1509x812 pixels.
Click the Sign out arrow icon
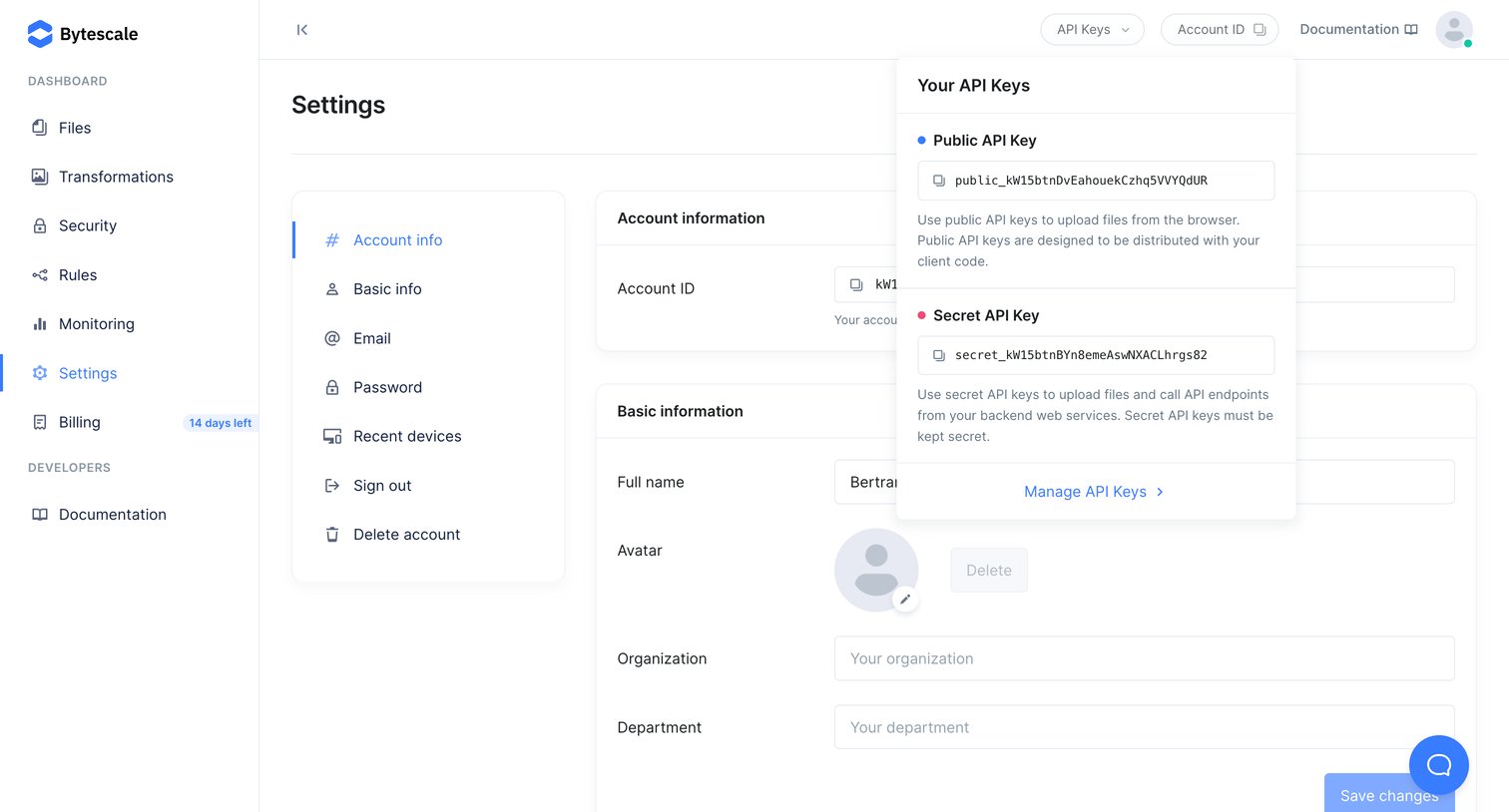pos(332,486)
